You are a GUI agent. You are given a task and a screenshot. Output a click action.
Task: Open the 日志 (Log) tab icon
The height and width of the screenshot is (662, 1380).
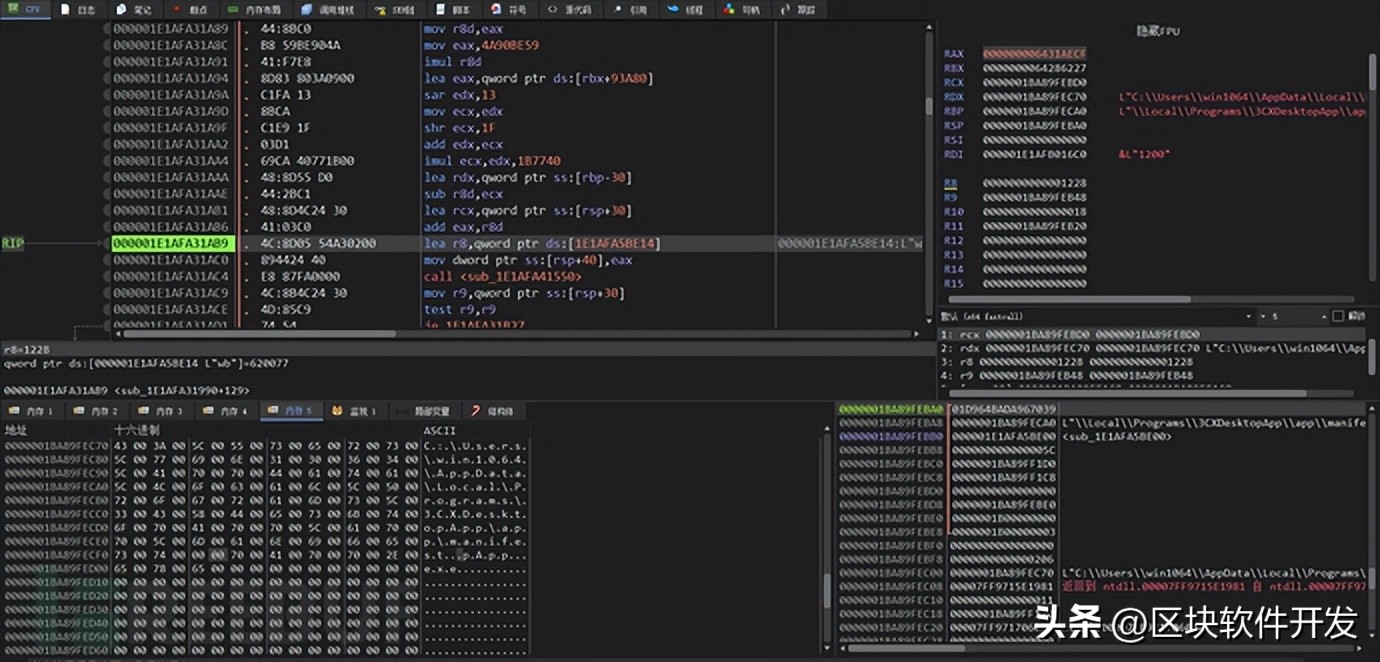point(66,9)
